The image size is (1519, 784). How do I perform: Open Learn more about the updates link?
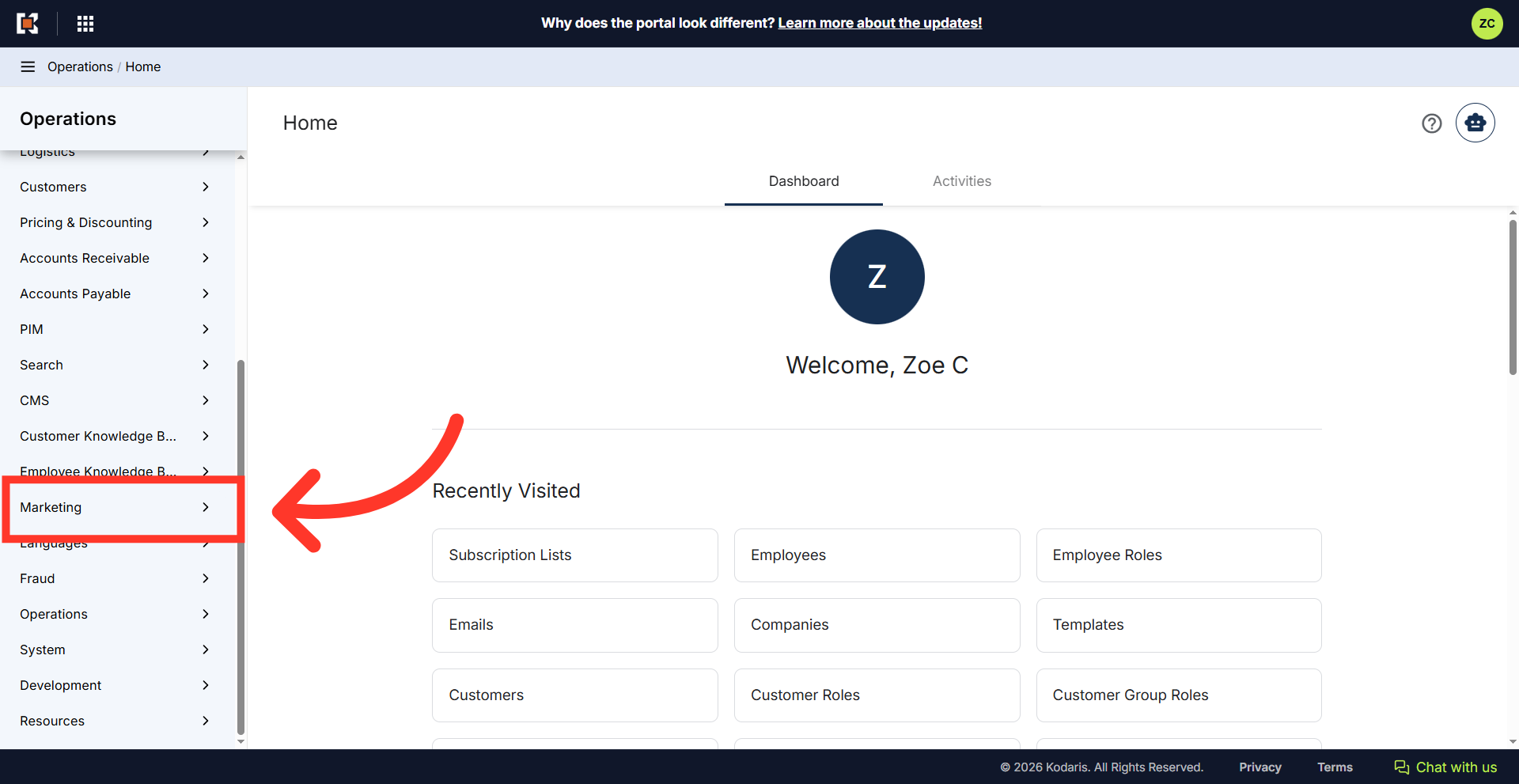(x=880, y=23)
